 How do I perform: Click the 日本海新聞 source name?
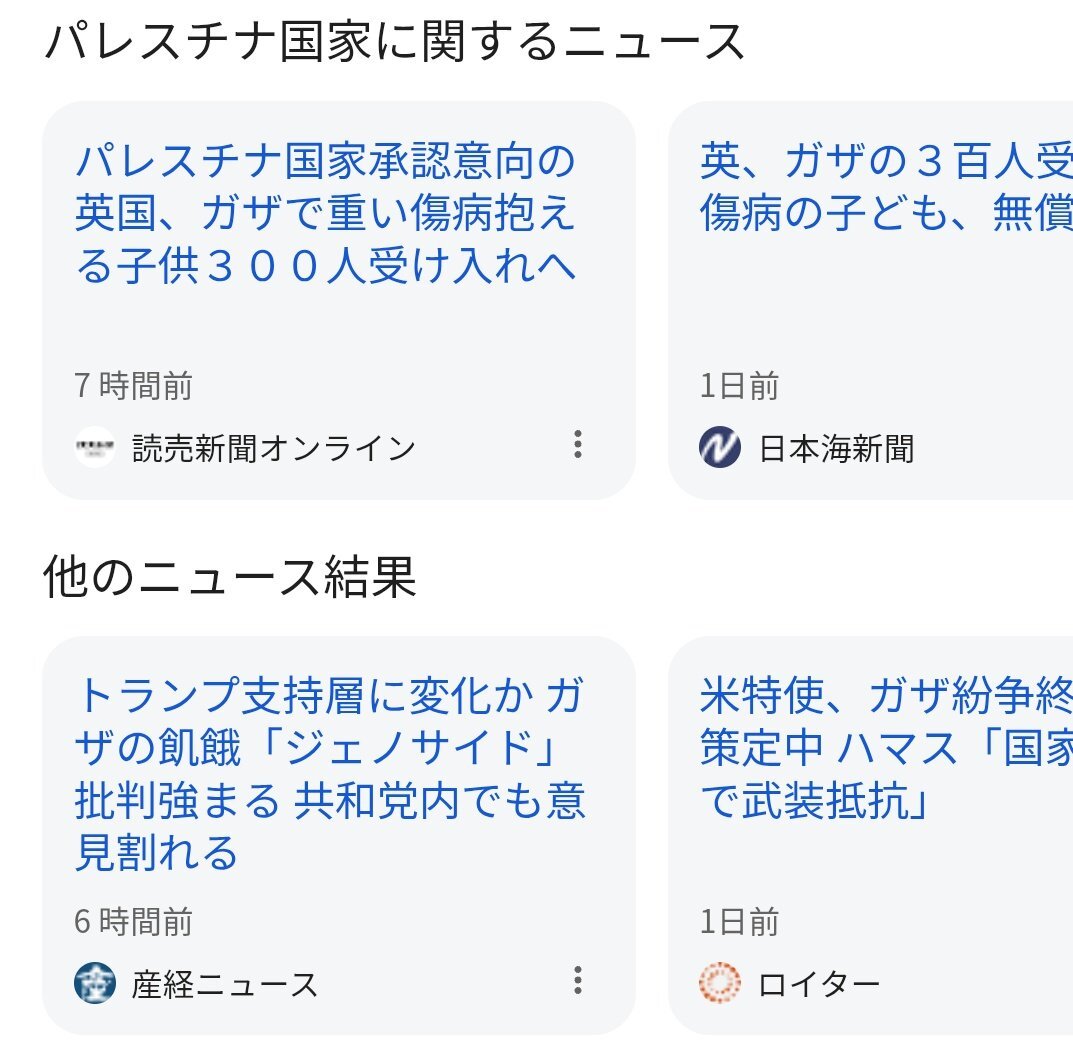click(x=836, y=449)
